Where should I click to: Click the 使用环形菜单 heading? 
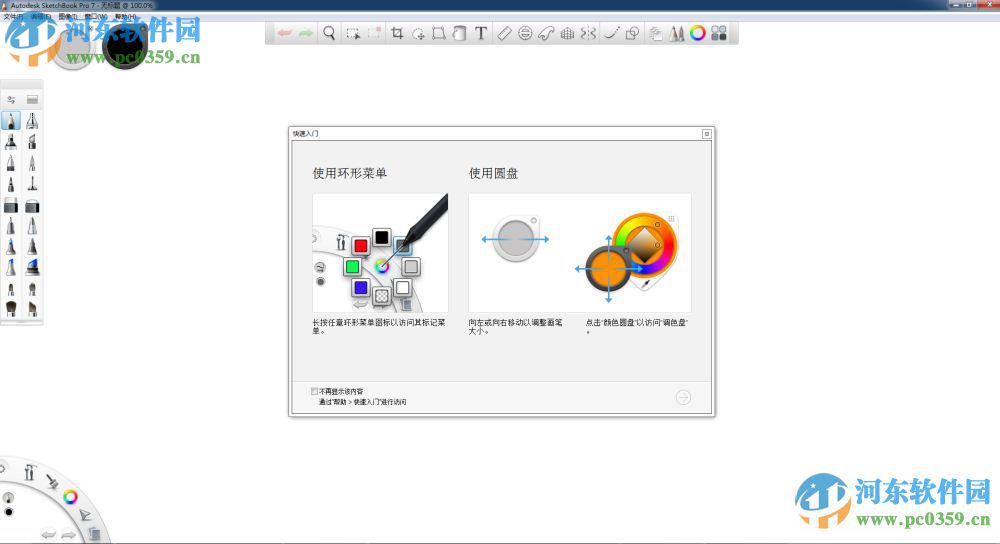pos(349,173)
